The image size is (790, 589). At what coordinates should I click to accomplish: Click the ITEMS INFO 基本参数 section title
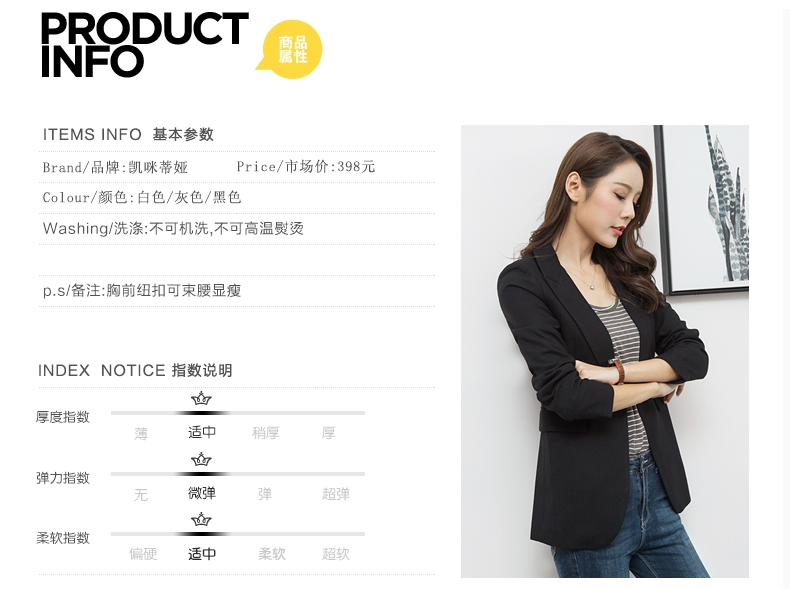coord(128,135)
